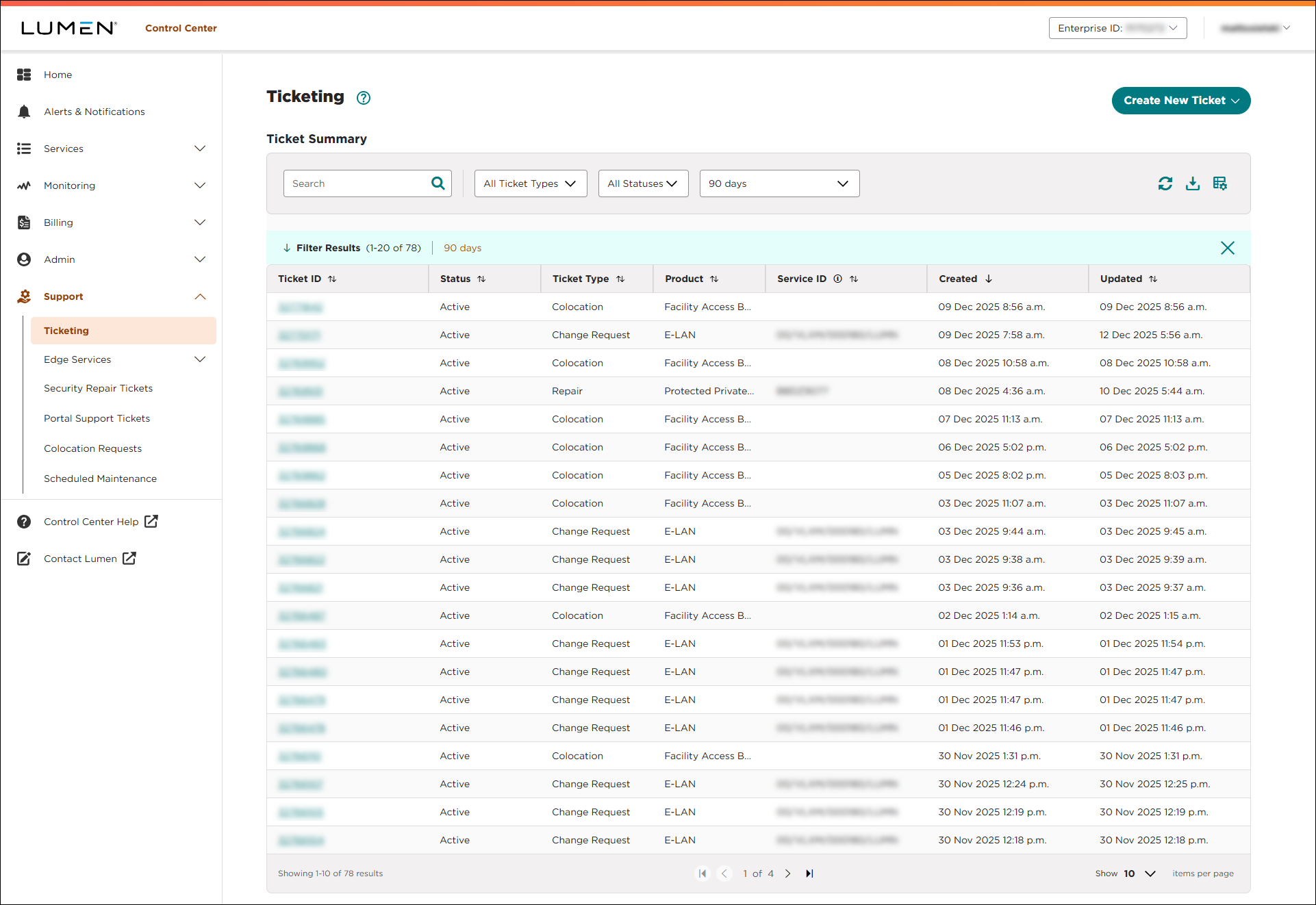1316x905 pixels.
Task: Open the table column settings icon
Action: coord(1219,183)
